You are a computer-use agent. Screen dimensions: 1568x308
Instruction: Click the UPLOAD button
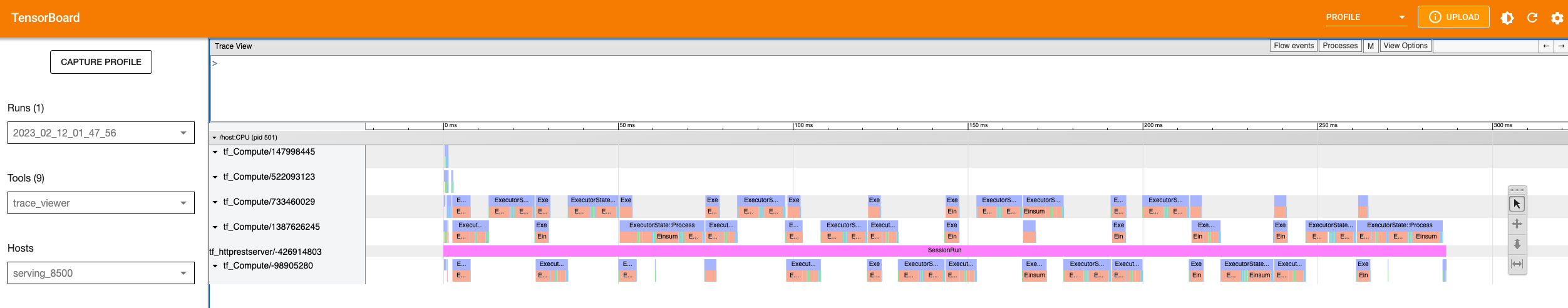point(1453,17)
